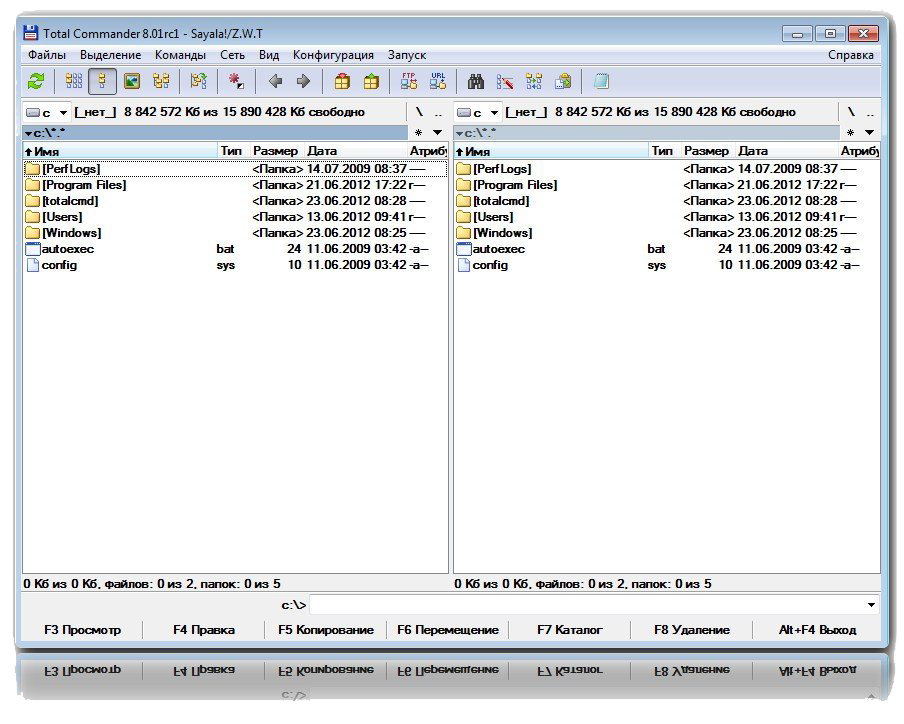Select [Users] folder in right panel
This screenshot has height=724, width=904.
(666, 217)
